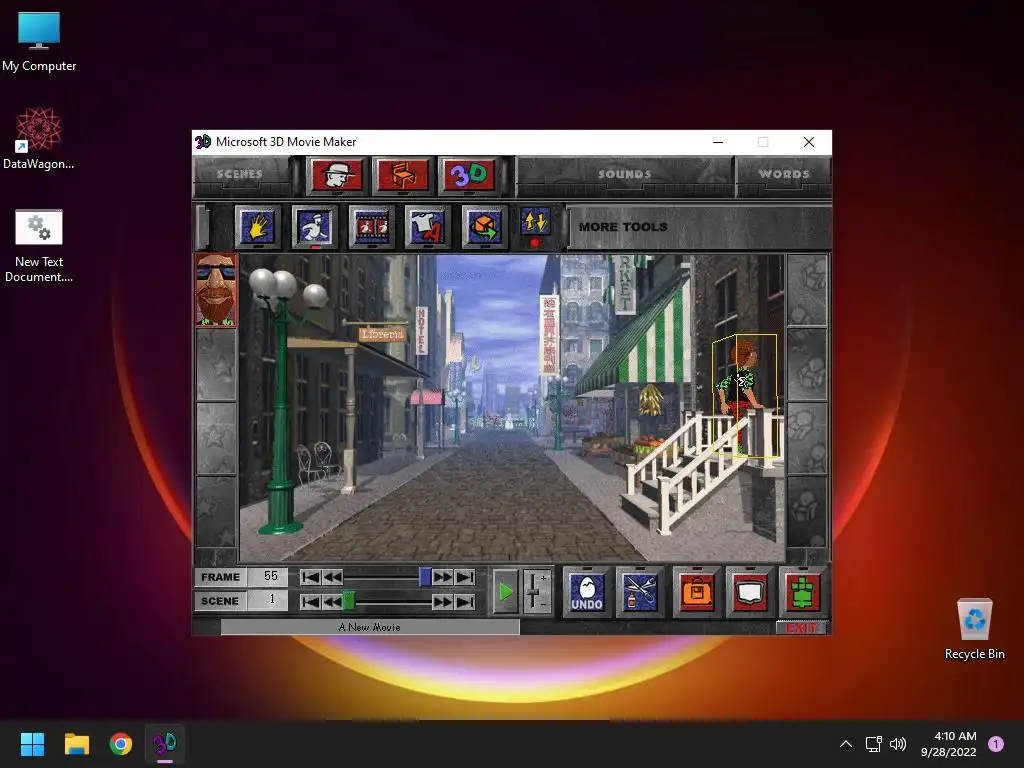Click the first stone actor slot on right

807,290
